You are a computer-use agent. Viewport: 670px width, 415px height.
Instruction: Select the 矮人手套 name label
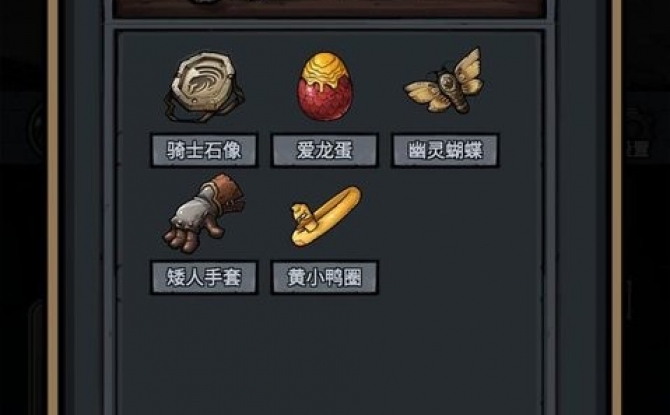tap(204, 278)
